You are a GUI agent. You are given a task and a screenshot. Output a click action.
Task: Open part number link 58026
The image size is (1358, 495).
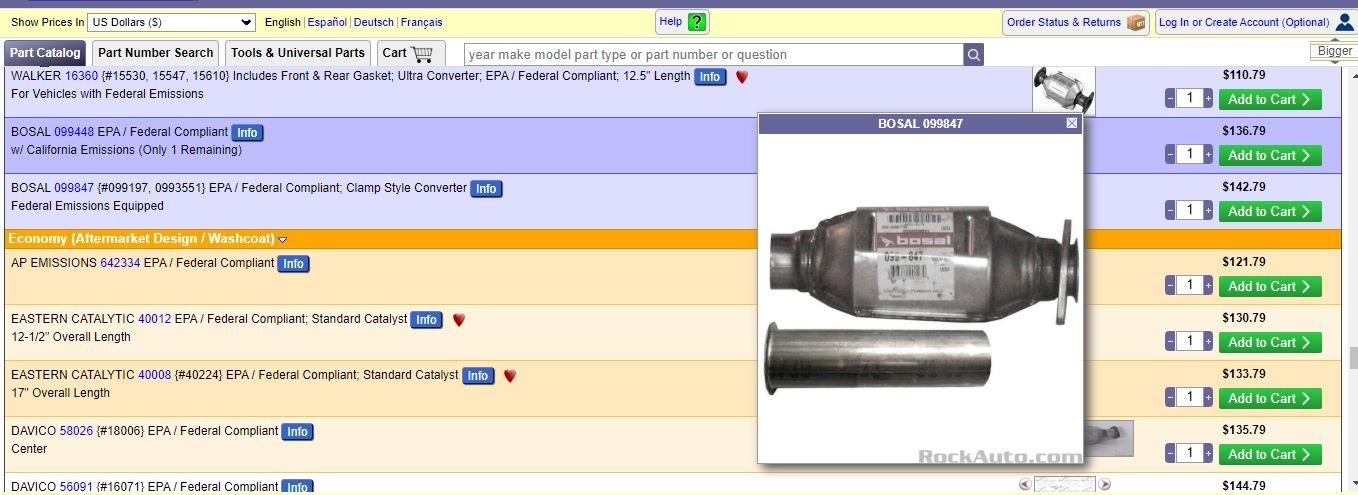[76, 431]
